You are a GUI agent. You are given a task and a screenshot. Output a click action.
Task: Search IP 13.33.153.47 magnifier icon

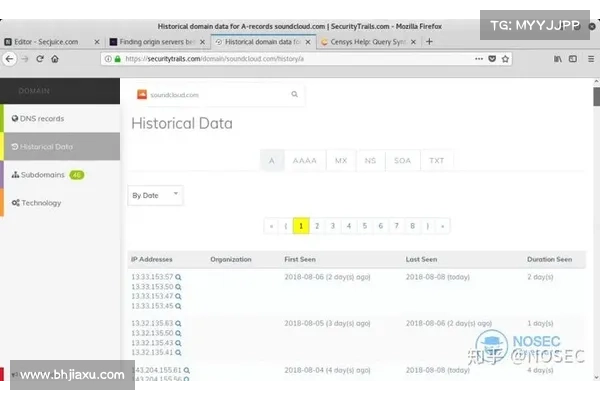pyautogui.click(x=178, y=297)
